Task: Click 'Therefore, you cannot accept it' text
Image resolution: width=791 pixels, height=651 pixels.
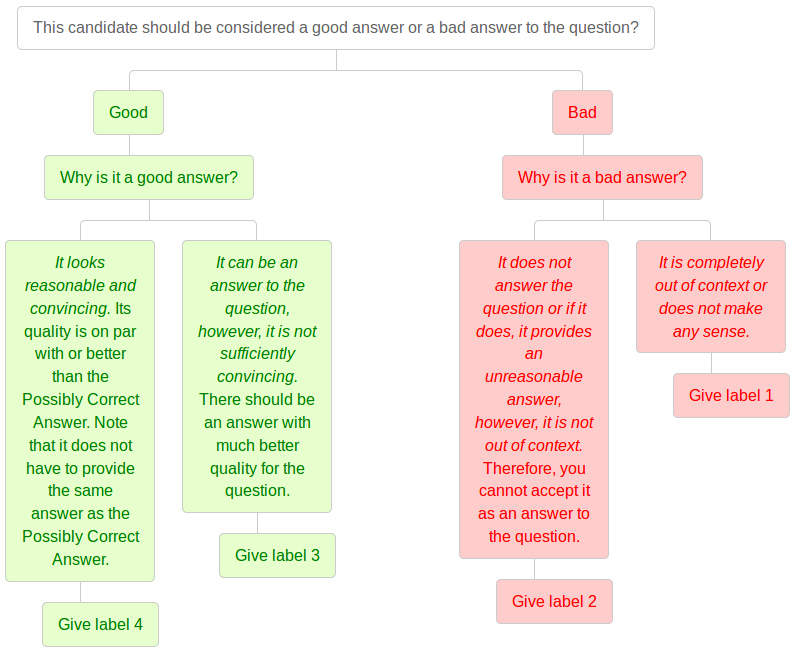Action: [535, 479]
